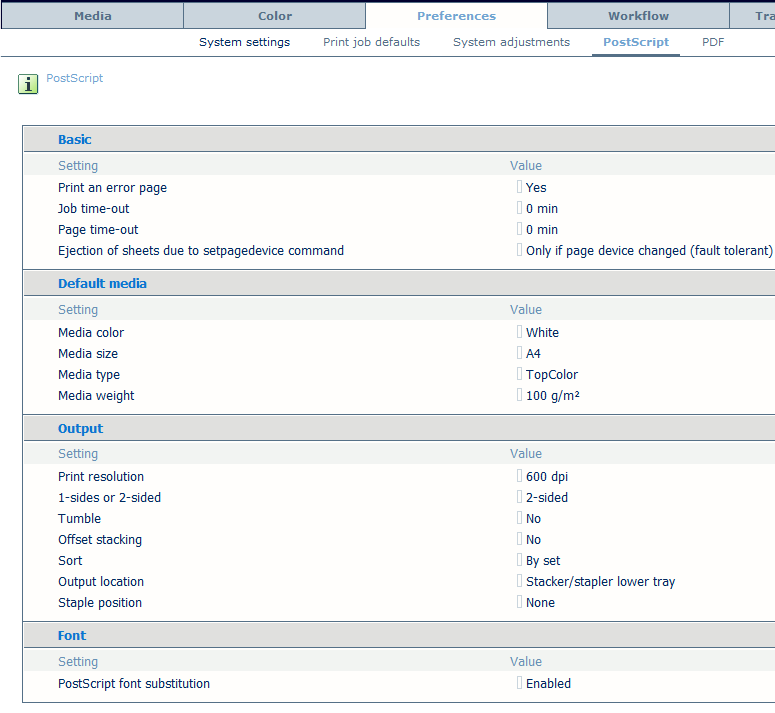
Task: Select the Print job defaults sub-tab
Action: click(x=371, y=42)
